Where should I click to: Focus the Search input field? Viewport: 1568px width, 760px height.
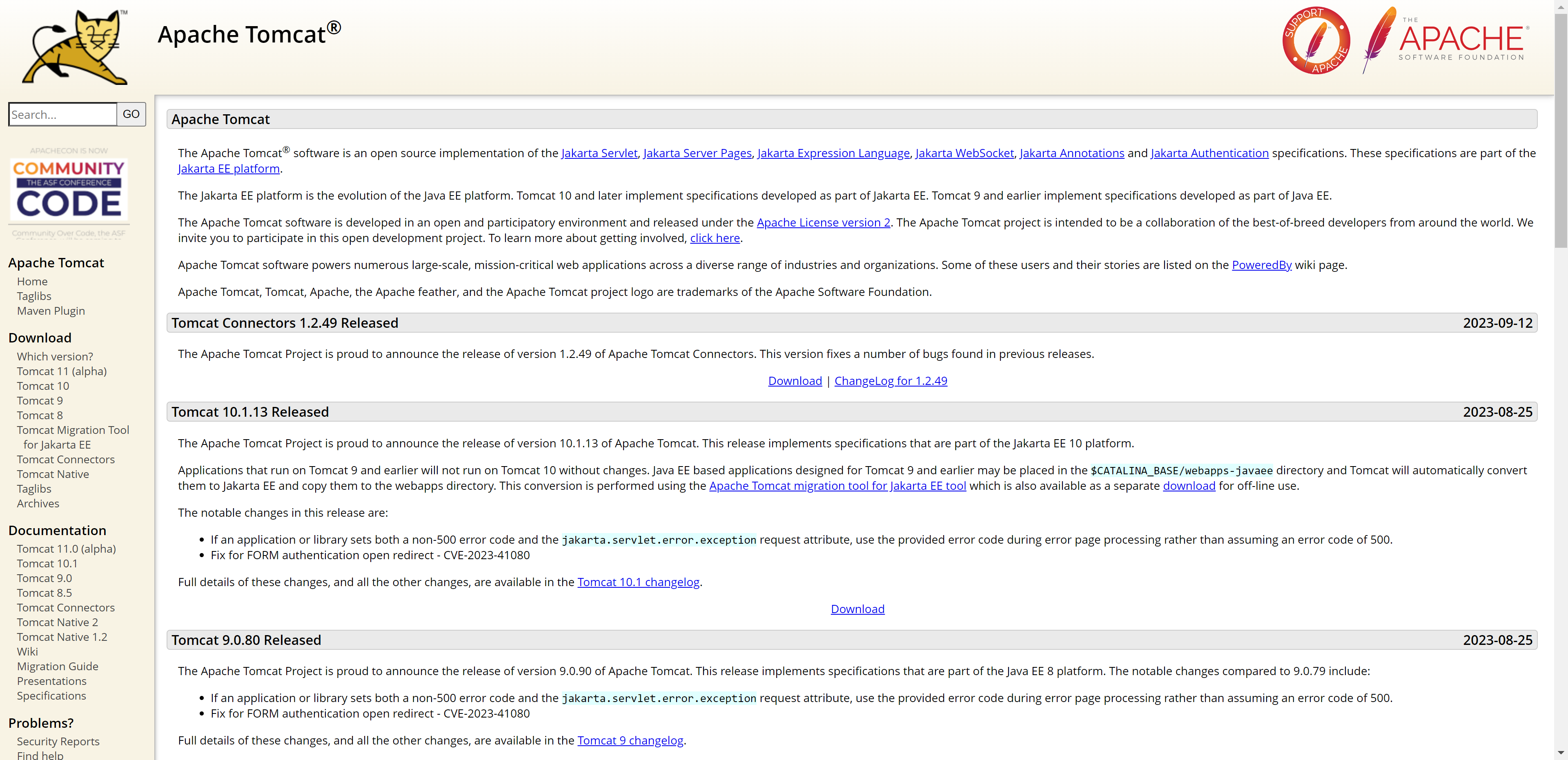63,114
